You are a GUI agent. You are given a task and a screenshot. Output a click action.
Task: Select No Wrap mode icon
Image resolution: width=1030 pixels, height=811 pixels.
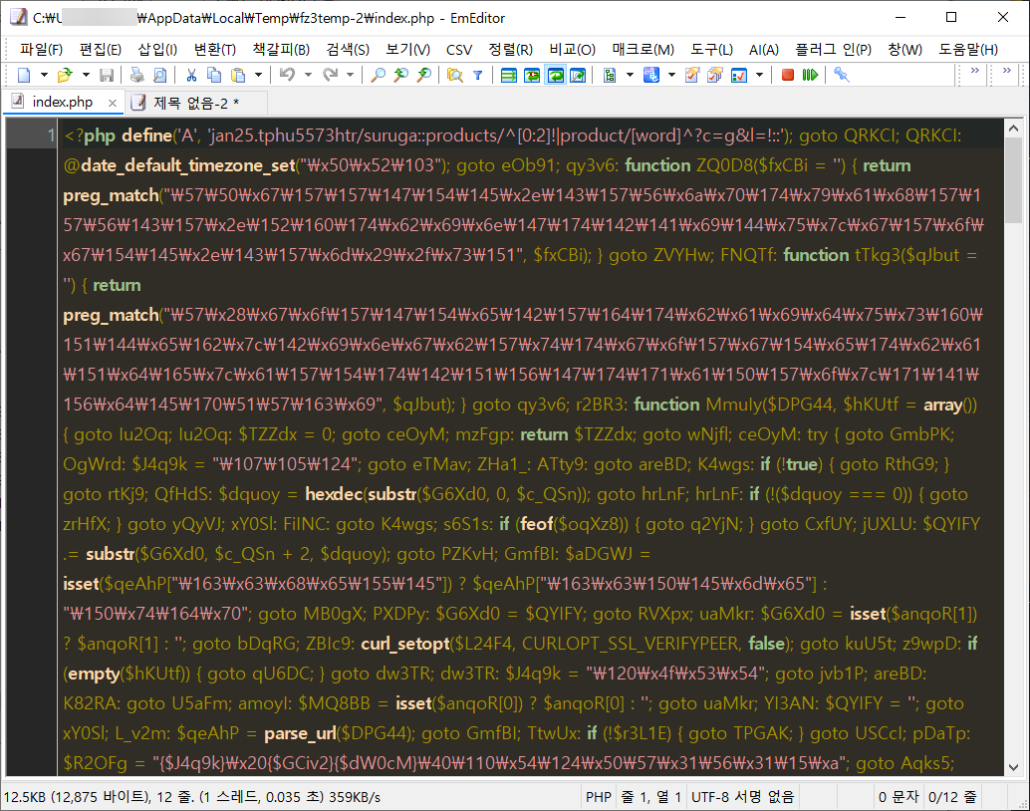pos(508,75)
